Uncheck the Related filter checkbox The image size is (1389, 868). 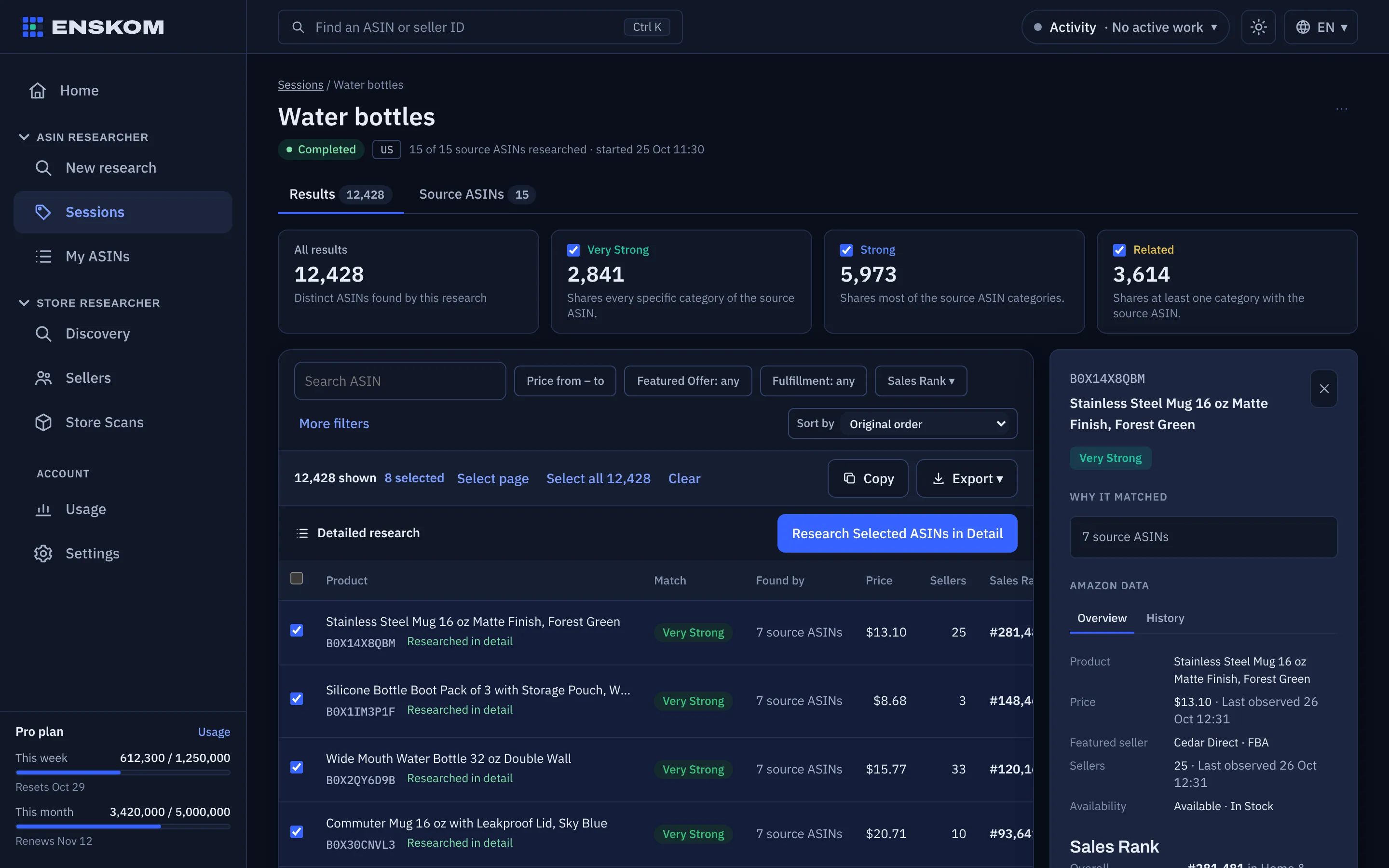coord(1118,250)
